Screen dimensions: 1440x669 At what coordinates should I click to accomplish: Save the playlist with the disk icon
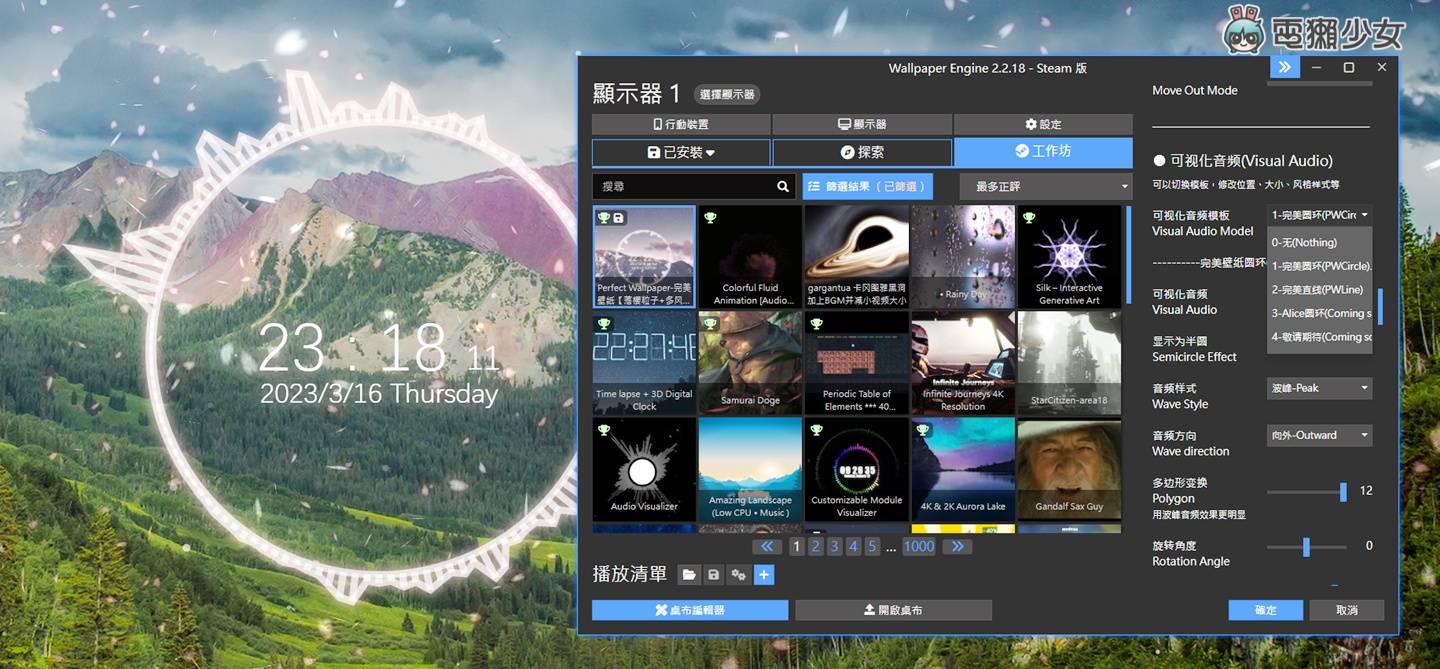[x=714, y=574]
